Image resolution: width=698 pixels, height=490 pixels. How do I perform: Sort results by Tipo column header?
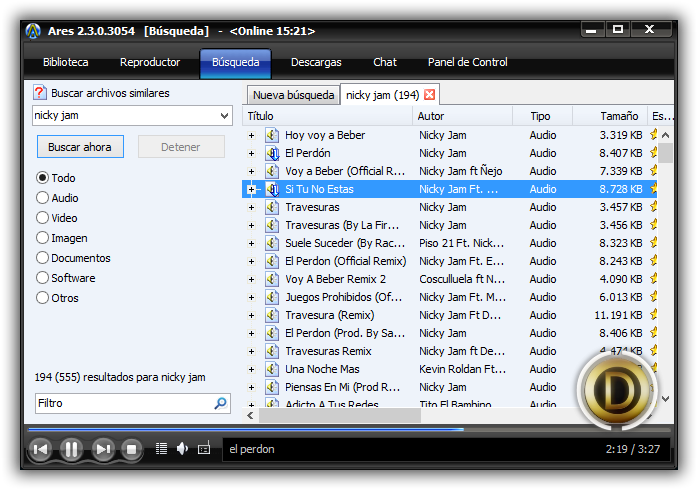(x=542, y=116)
